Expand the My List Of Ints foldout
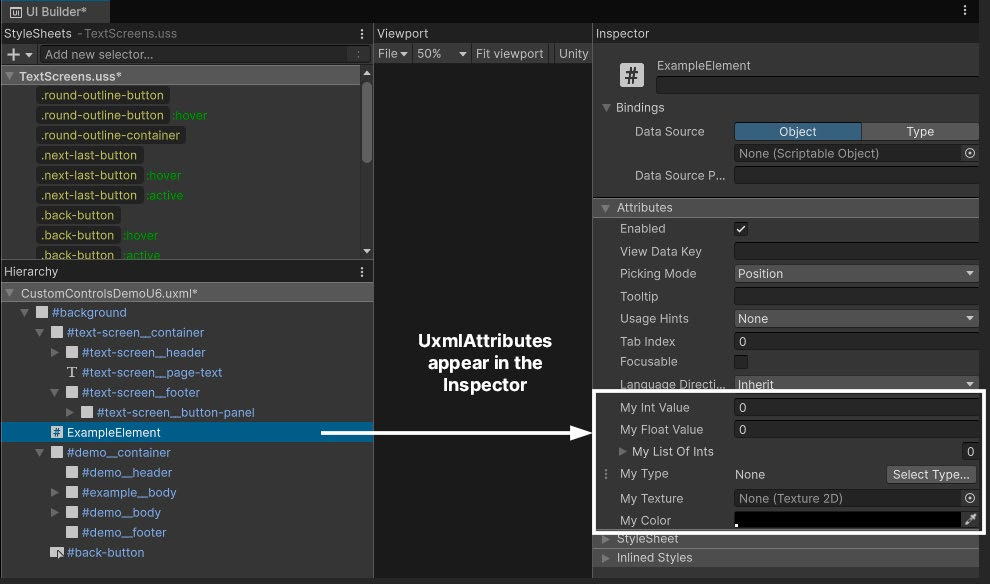The width and height of the screenshot is (990, 584). [x=623, y=451]
